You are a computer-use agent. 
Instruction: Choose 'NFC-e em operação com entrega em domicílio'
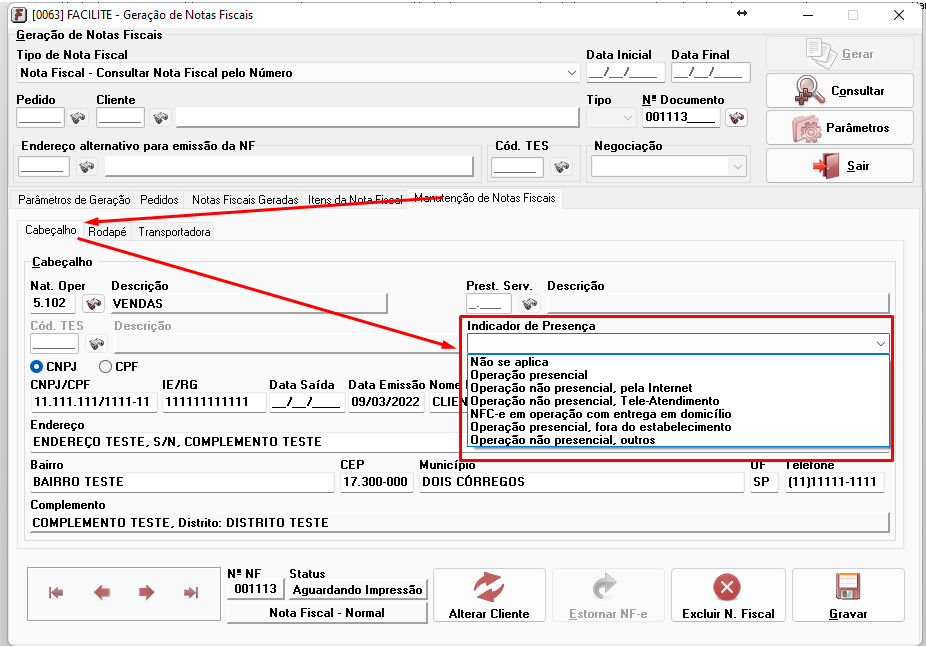[x=678, y=414]
